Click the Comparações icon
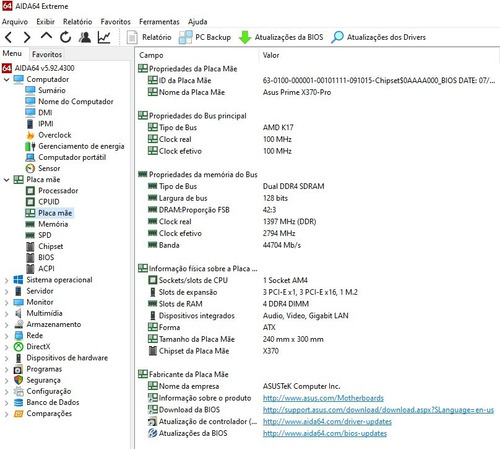500x449 pixels. [x=18, y=414]
